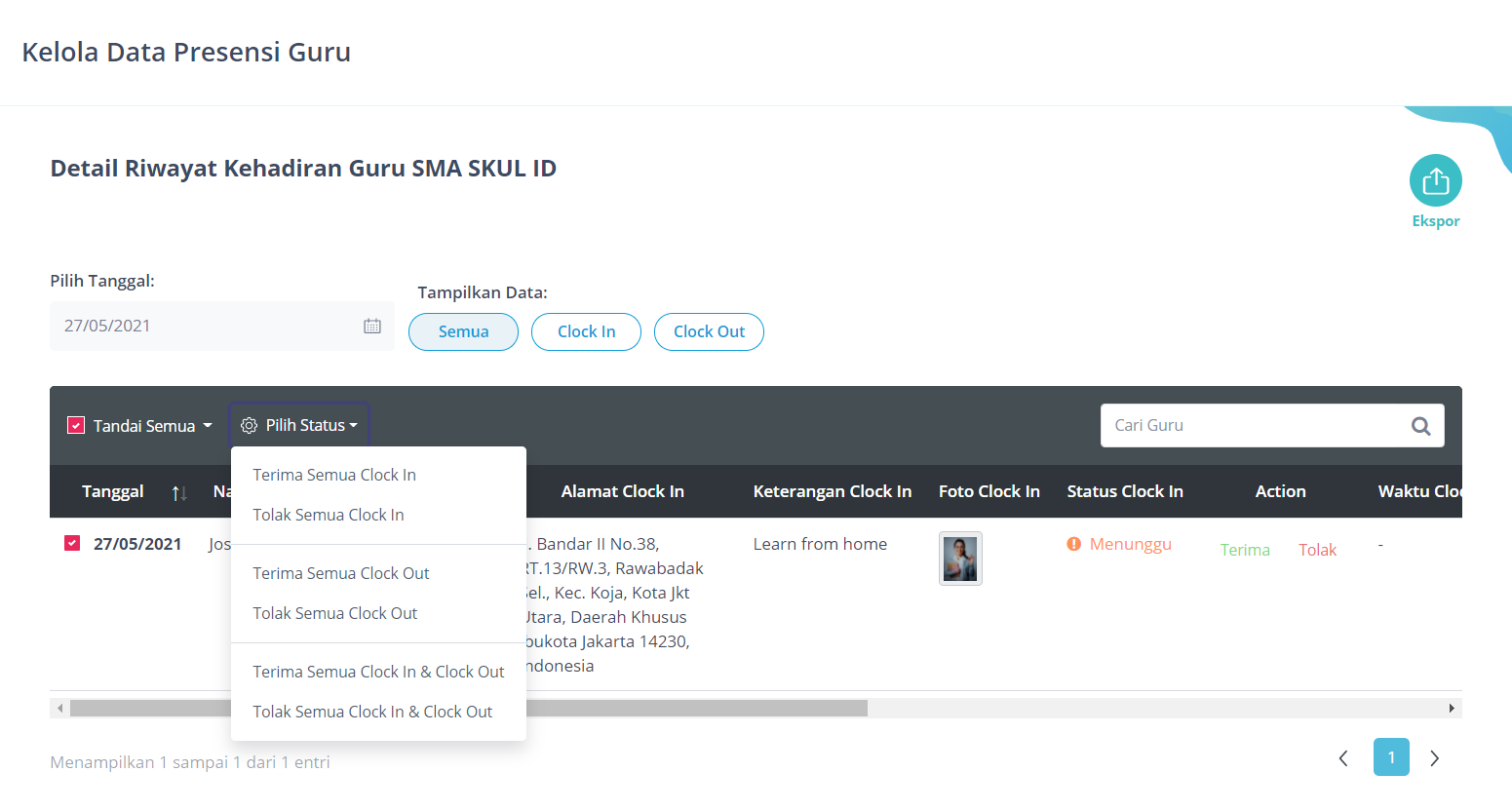
Task: Sort by Tanggal column arrows
Action: pyautogui.click(x=179, y=493)
